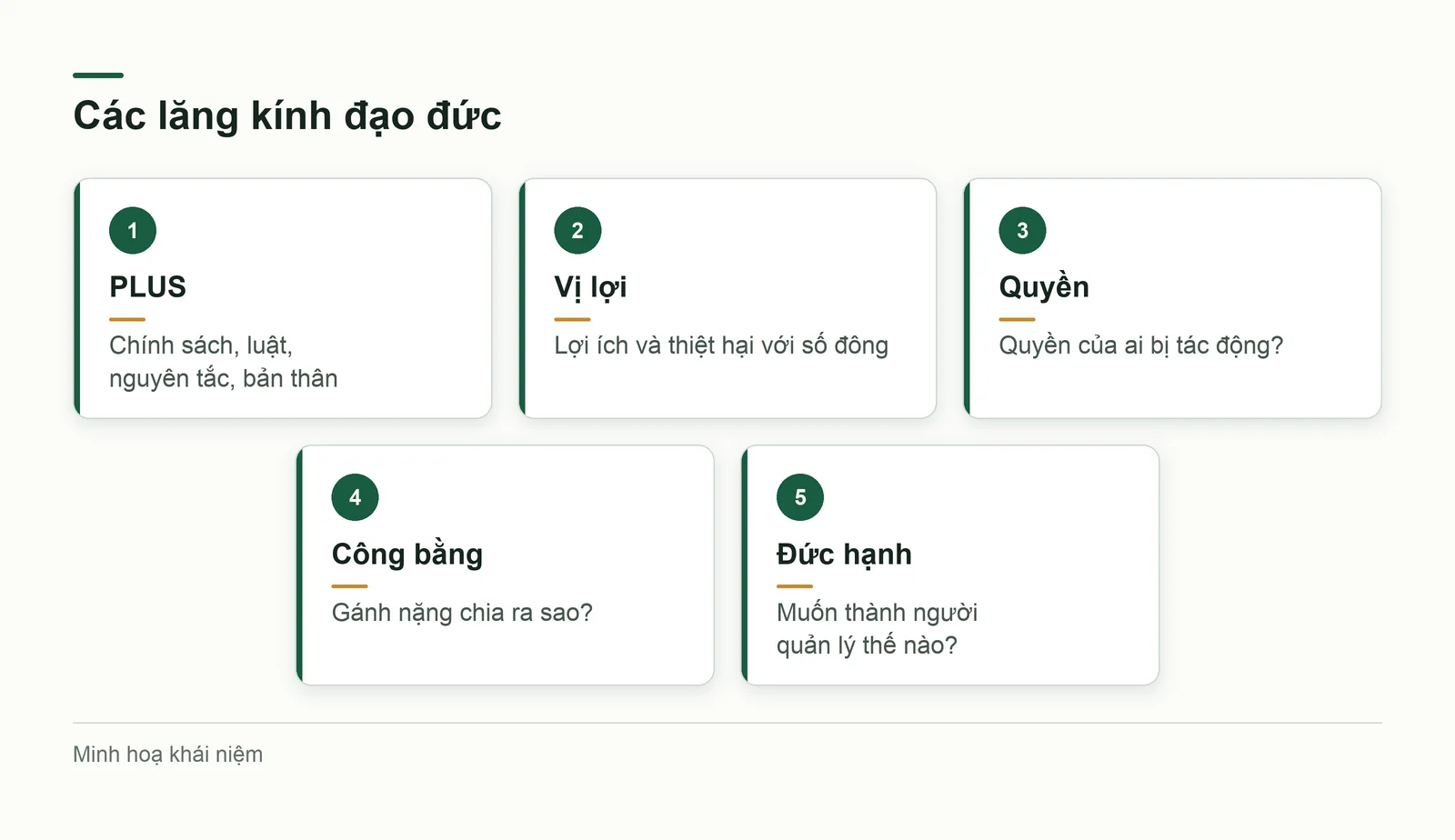Select the 'Vị lợi' card heading
Screen dimensions: 1455x840
(590, 287)
